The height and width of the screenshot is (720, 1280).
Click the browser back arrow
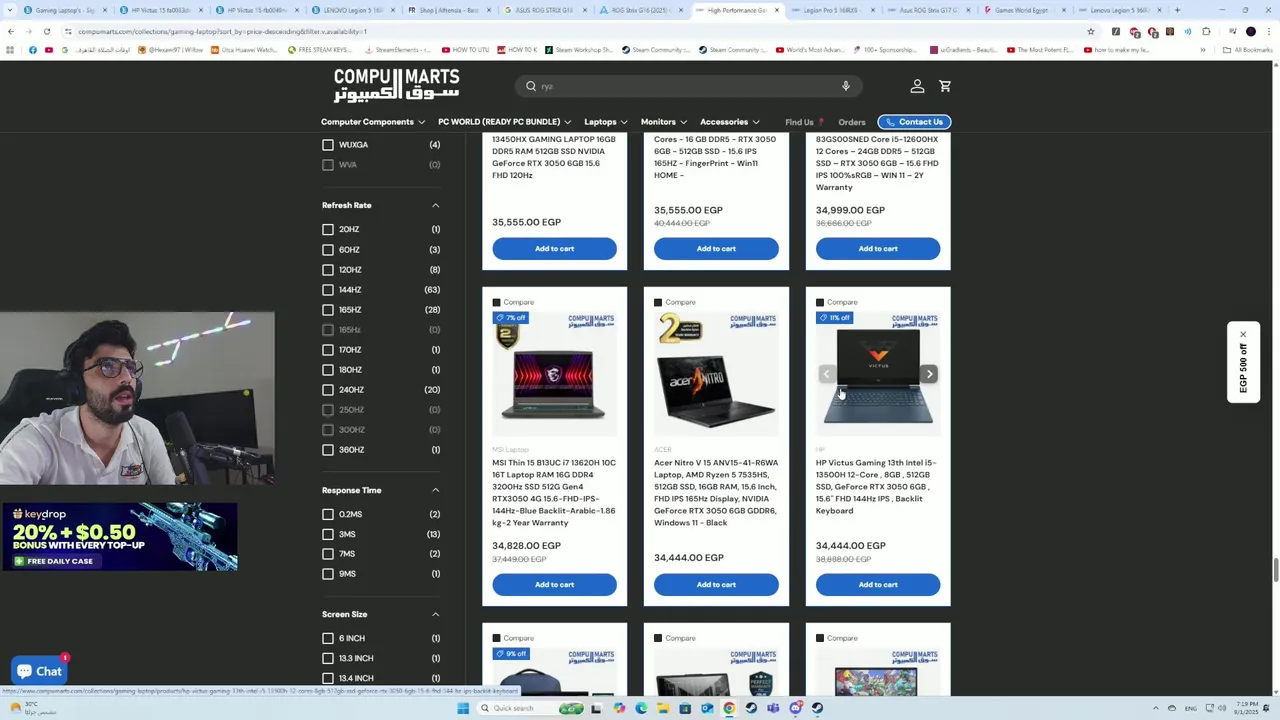[x=11, y=31]
